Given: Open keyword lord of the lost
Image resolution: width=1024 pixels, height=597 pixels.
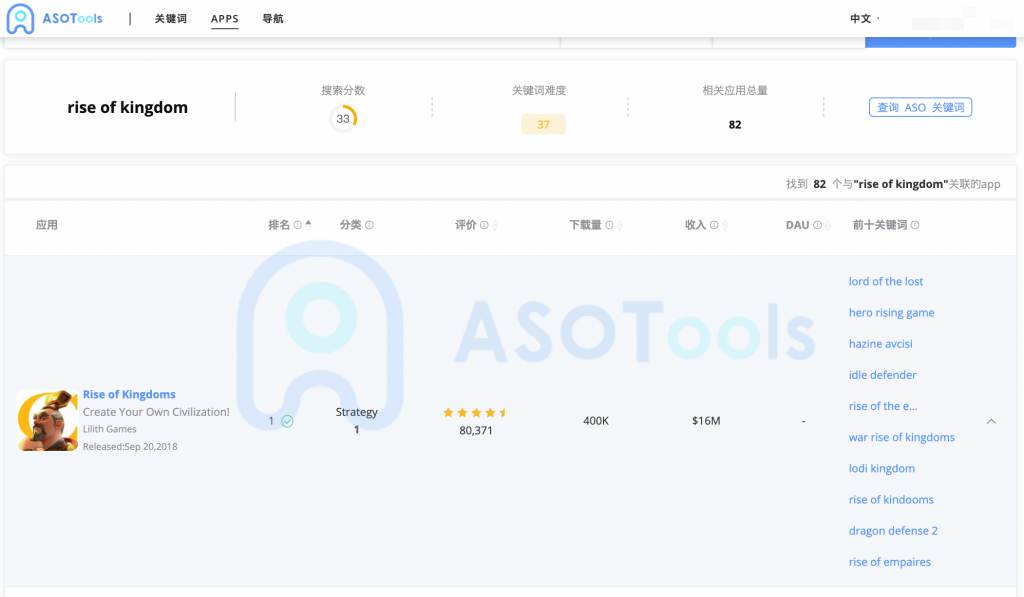Looking at the screenshot, I should (886, 282).
